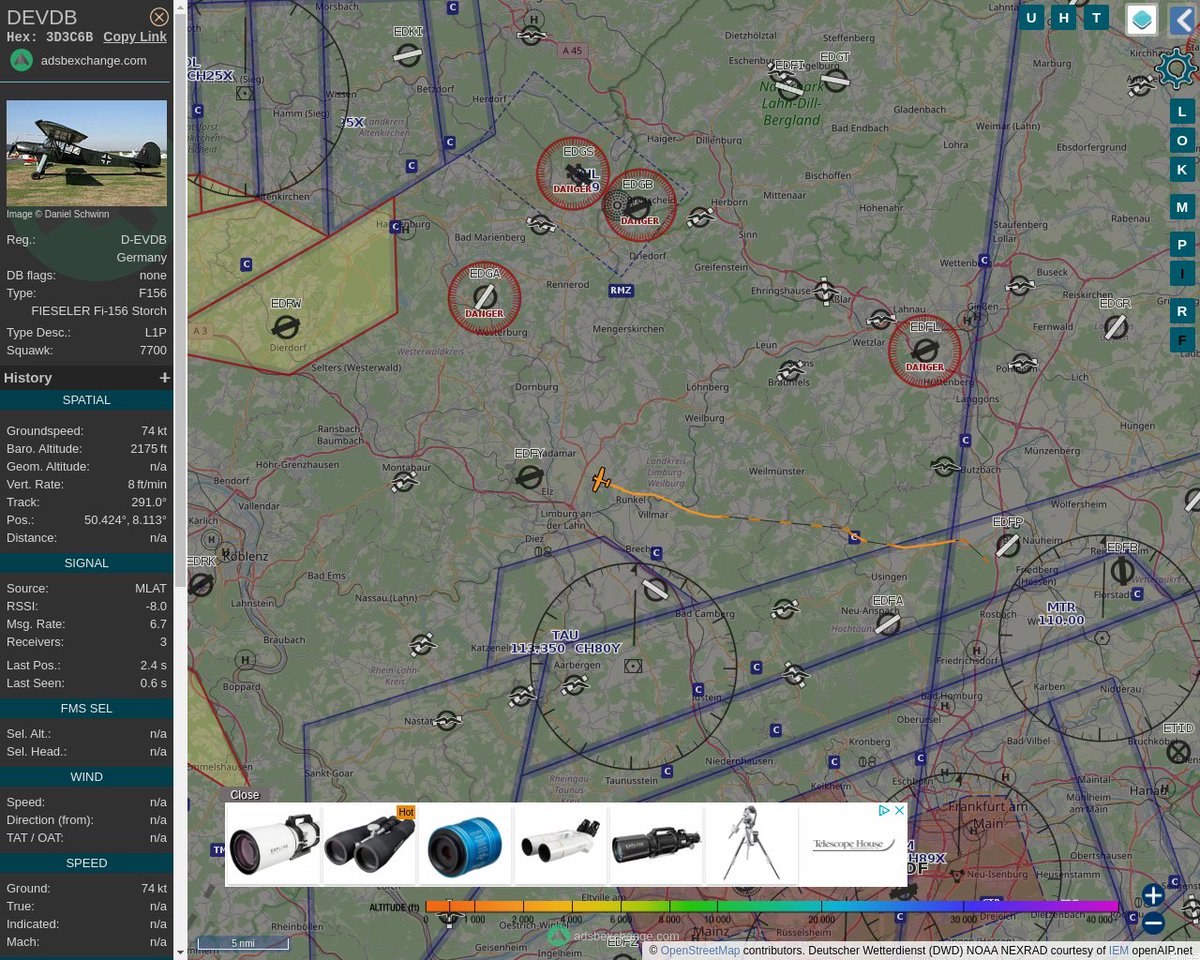
Task: Click the Copy Link button
Action: pyautogui.click(x=135, y=37)
